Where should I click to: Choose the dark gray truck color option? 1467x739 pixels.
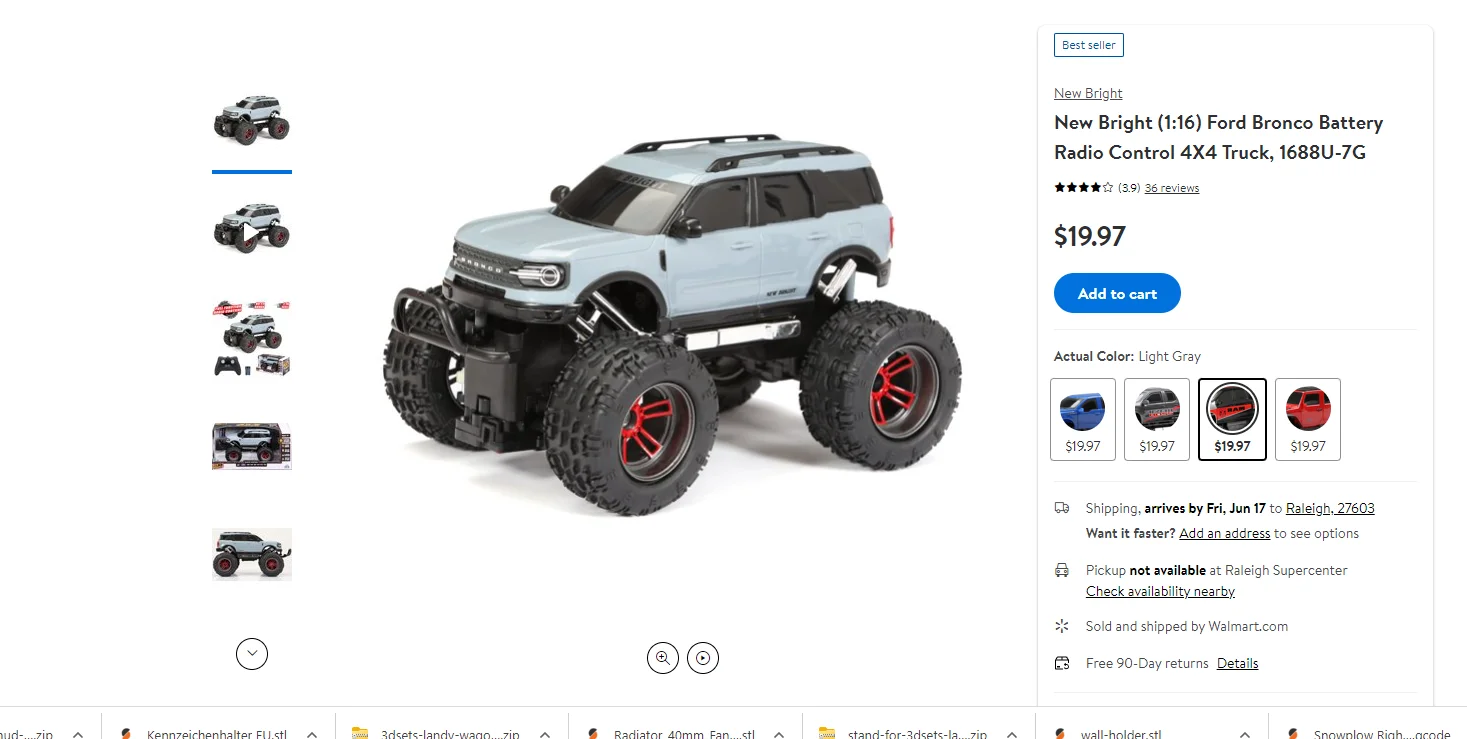click(x=1157, y=419)
